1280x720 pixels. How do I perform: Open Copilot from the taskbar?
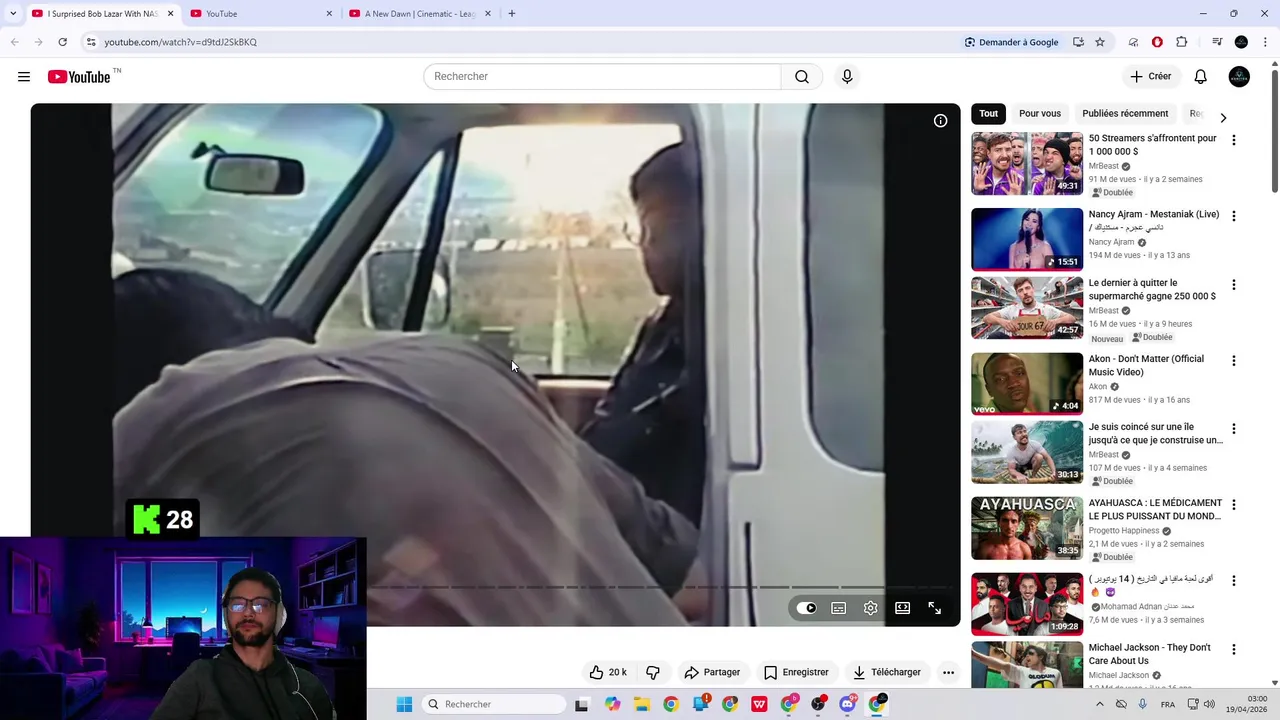pos(612,704)
